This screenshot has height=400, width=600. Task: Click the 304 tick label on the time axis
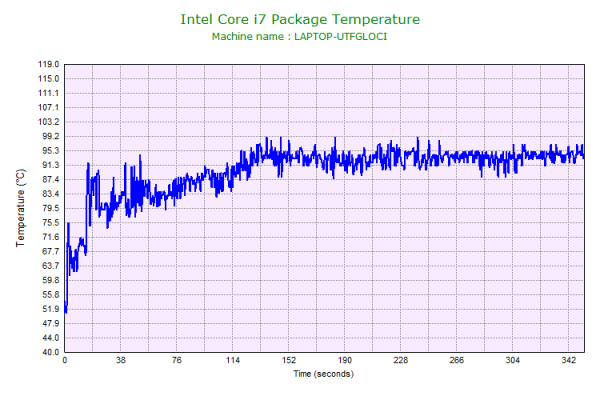point(512,360)
